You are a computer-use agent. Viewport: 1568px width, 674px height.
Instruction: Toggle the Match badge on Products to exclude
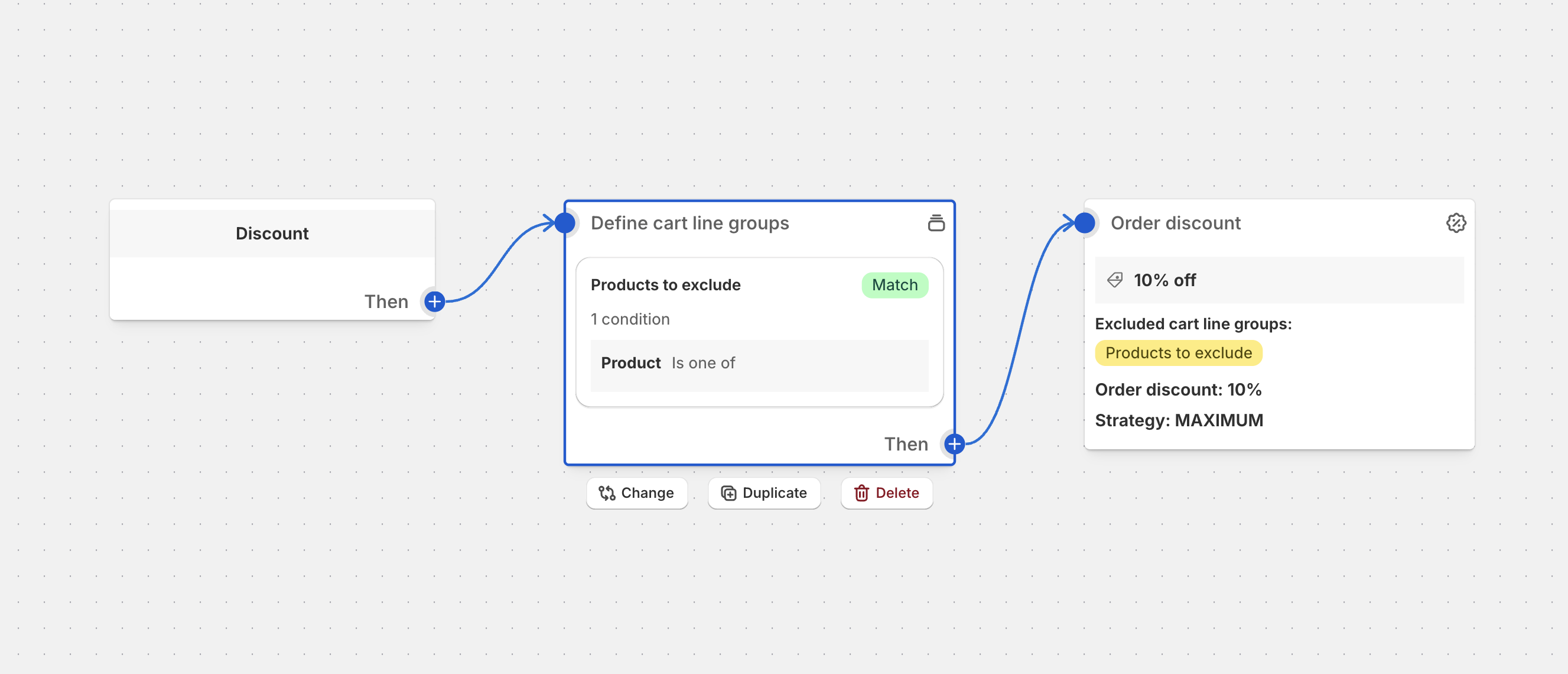tap(894, 284)
